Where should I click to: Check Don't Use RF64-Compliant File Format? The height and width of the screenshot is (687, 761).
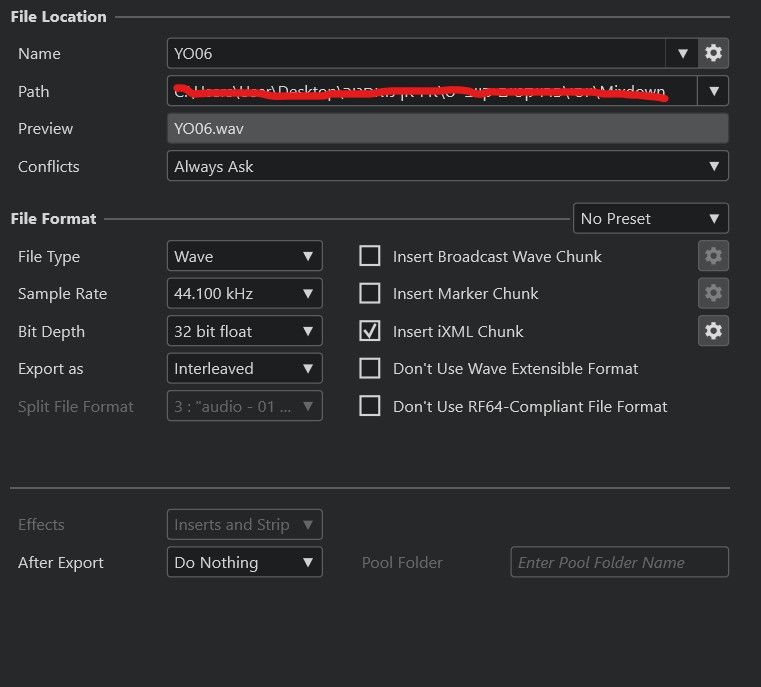[x=370, y=406]
